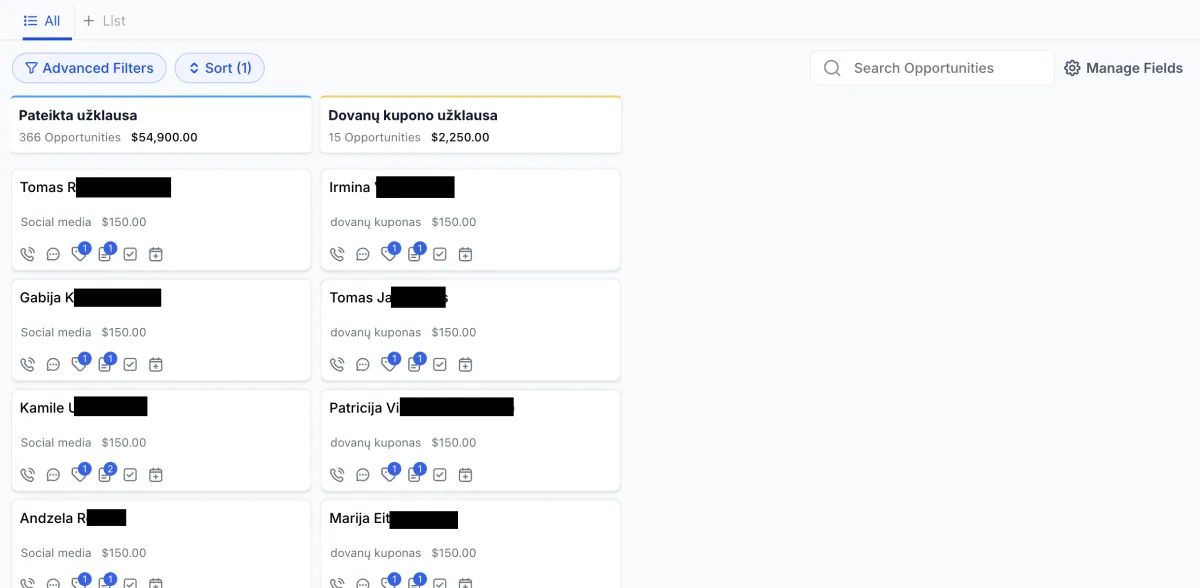Open the Patricija Vi opportunity name

421,407
